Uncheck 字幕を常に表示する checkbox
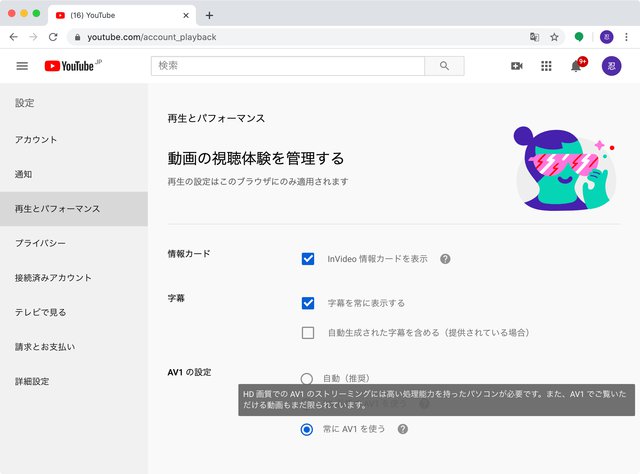 [308, 303]
